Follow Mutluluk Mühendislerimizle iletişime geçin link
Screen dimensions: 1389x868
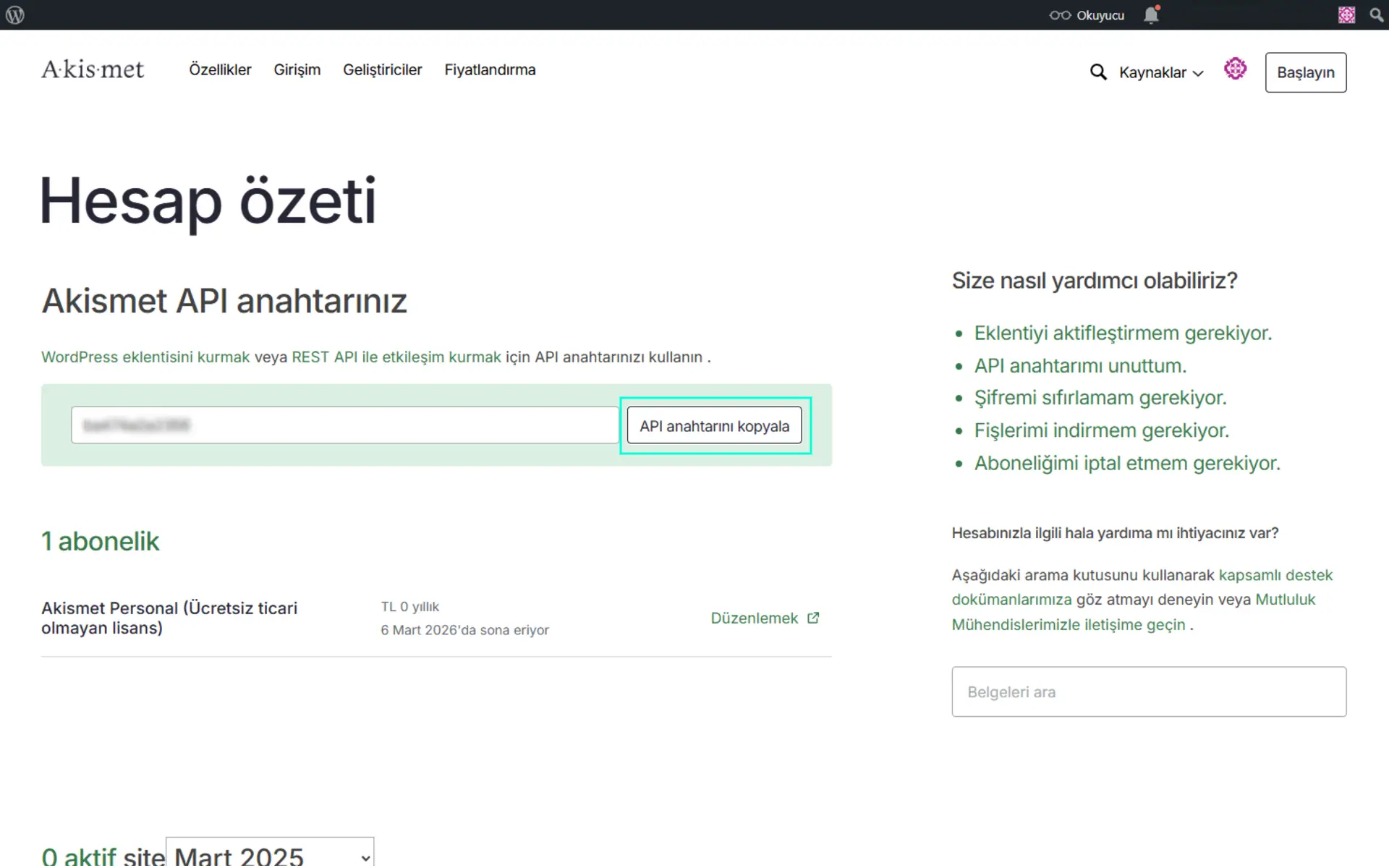pyautogui.click(x=1133, y=612)
